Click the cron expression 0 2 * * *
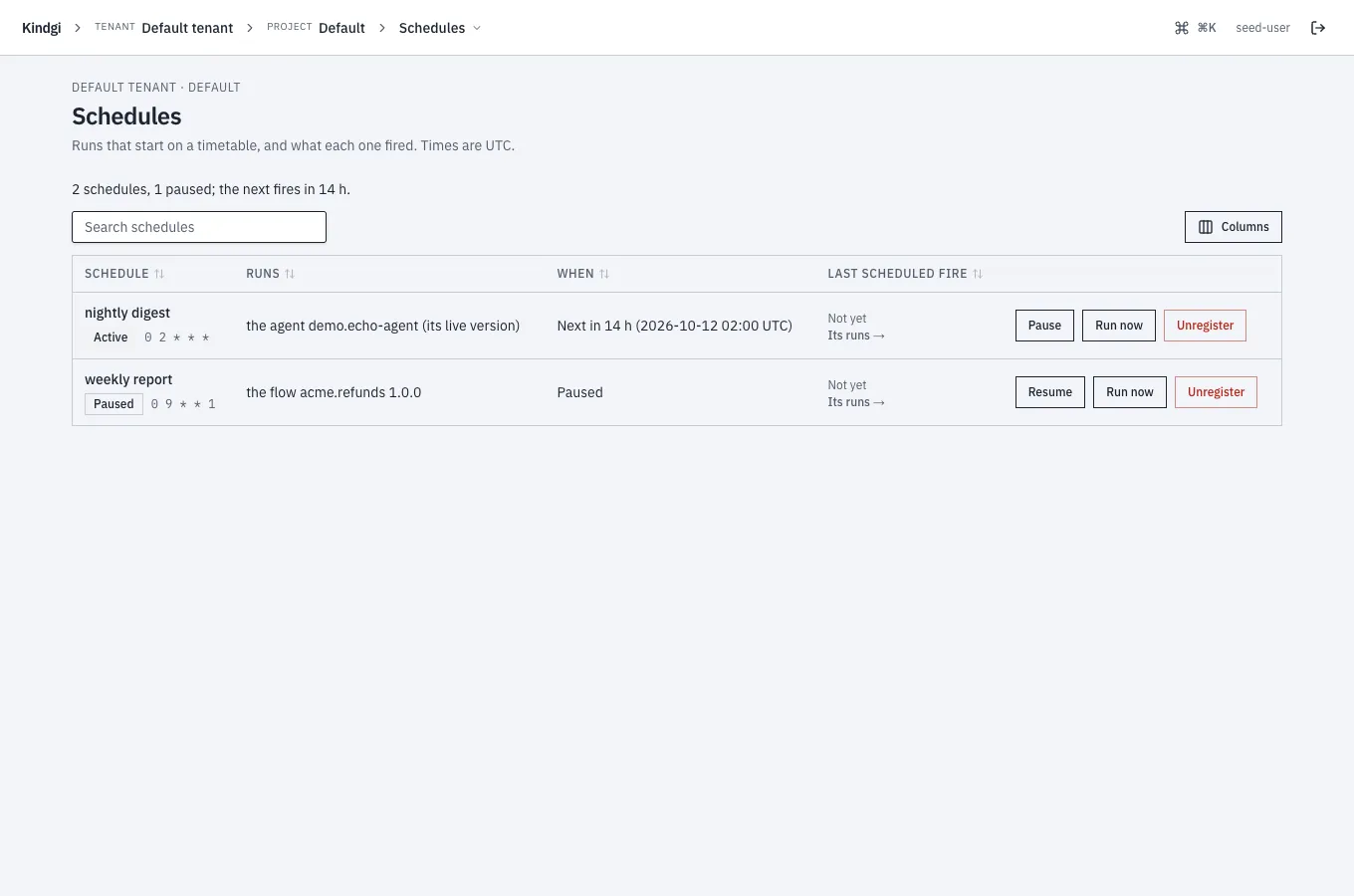The height and width of the screenshot is (896, 1354). tap(176, 337)
